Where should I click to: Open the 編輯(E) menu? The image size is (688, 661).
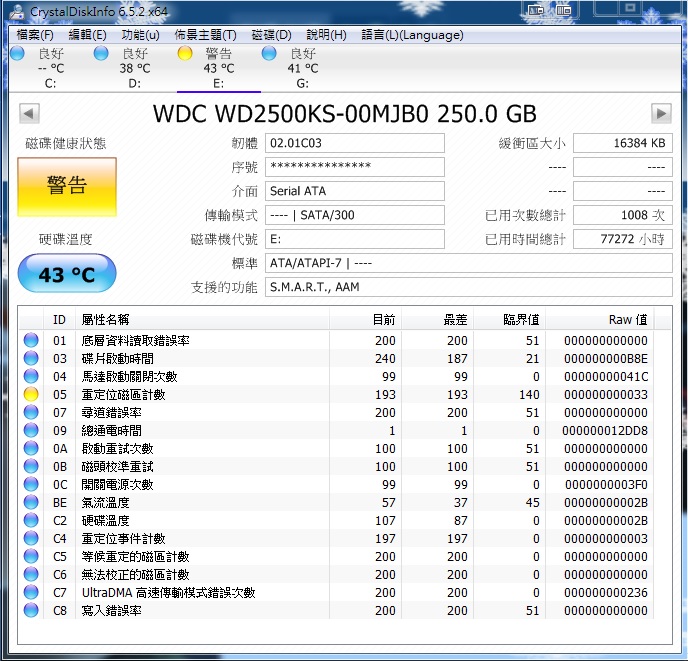(87, 35)
